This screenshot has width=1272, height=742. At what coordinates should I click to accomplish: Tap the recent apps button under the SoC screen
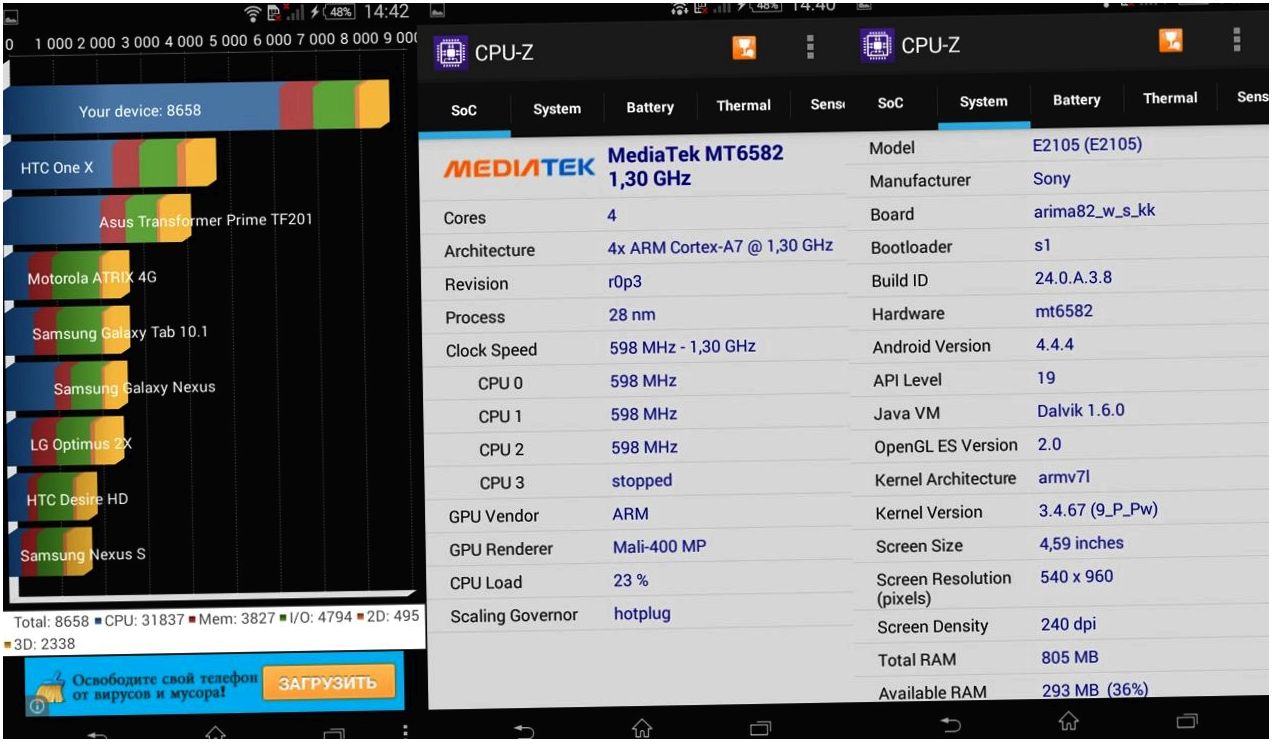pos(761,728)
